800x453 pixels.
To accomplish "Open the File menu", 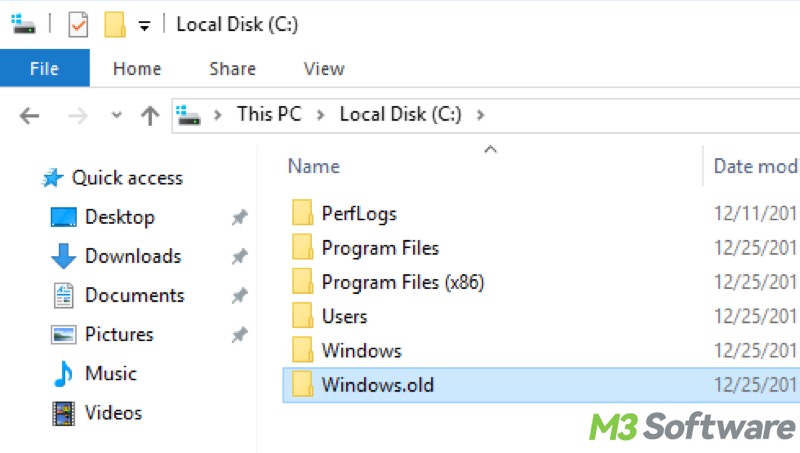I will [44, 69].
